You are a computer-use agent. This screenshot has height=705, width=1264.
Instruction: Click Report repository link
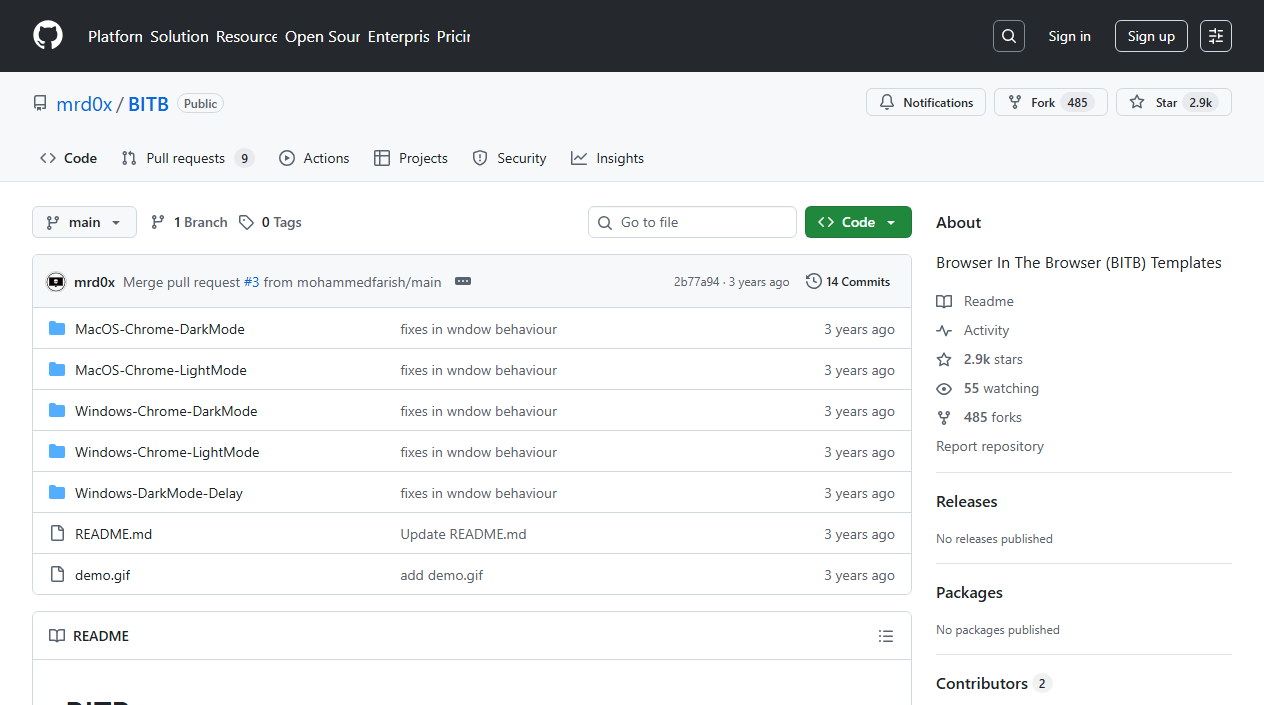coord(990,446)
